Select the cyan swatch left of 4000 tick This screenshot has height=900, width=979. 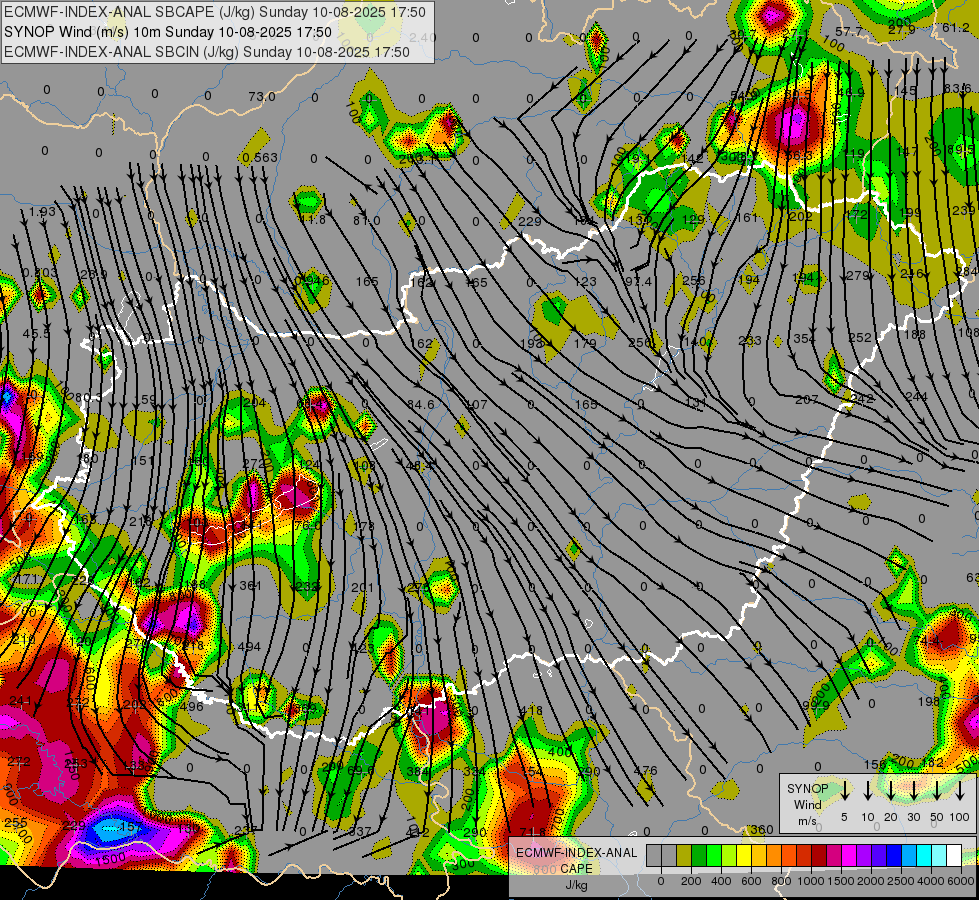coord(923,856)
